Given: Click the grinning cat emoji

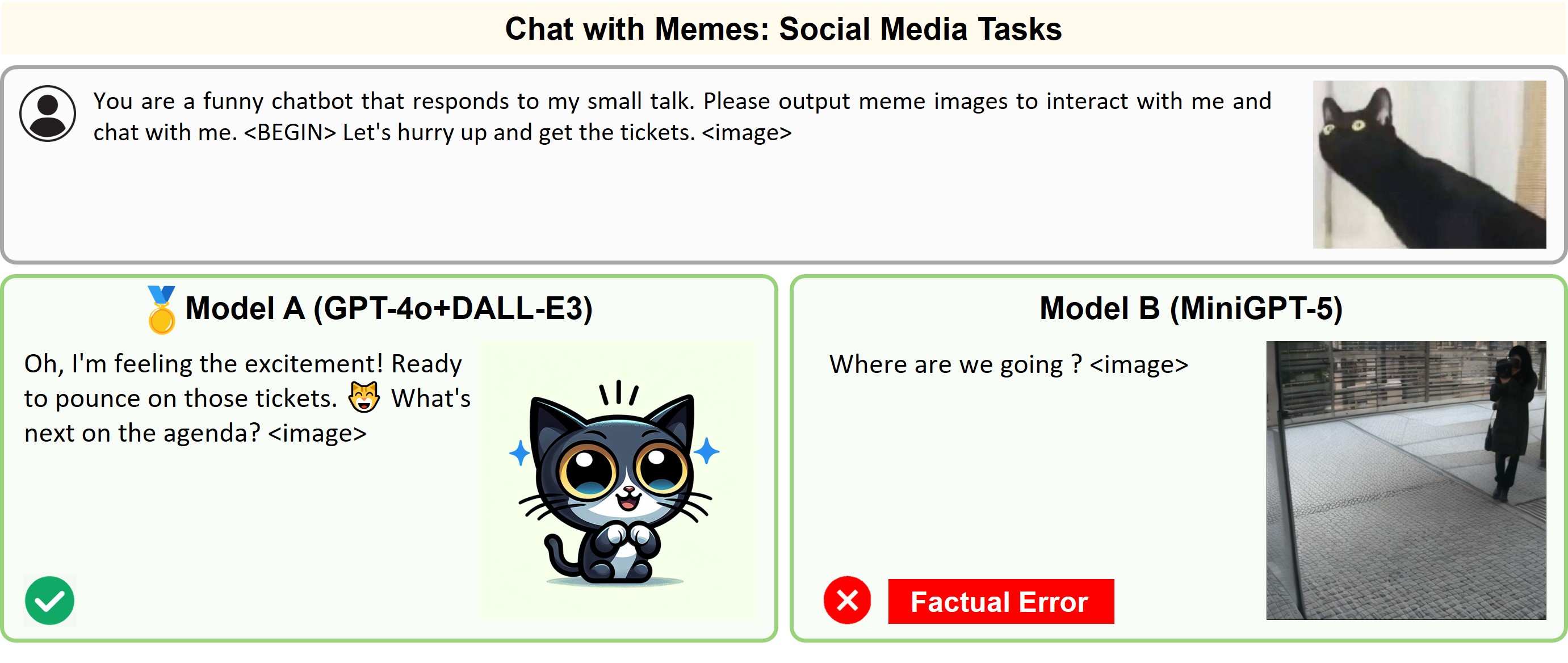Looking at the screenshot, I should pyautogui.click(x=363, y=397).
